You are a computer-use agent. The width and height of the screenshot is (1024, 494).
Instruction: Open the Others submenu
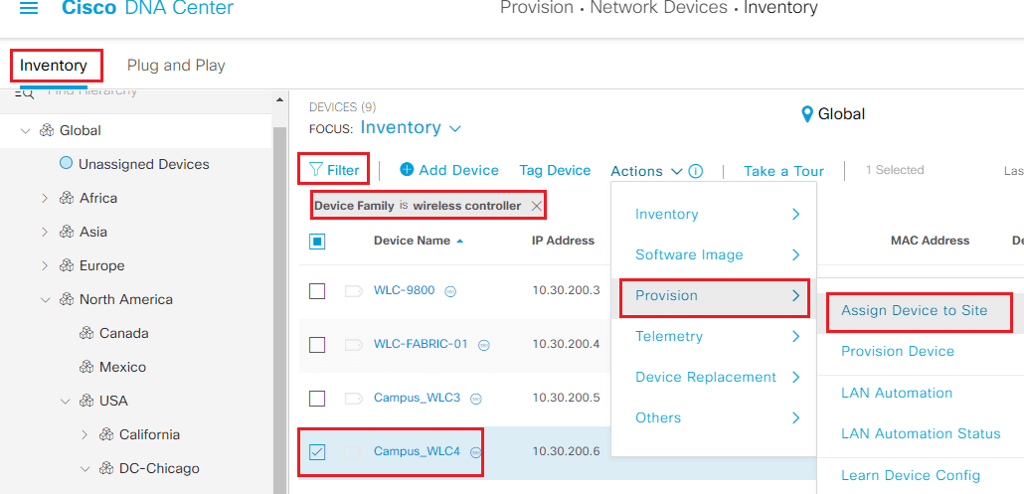pos(714,418)
